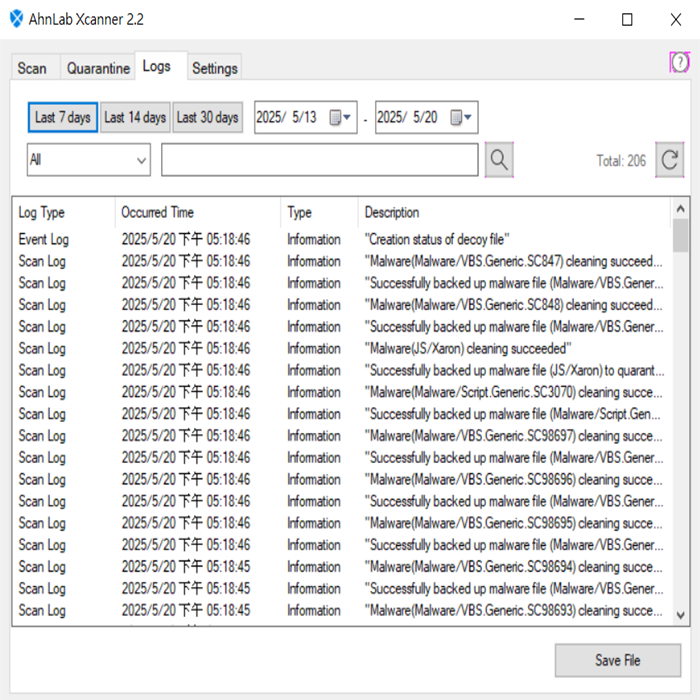Viewport: 700px width, 700px height.
Task: Select 'Malware(JS/Xaron) cleaning succeeded' row
Action: click(x=342, y=349)
